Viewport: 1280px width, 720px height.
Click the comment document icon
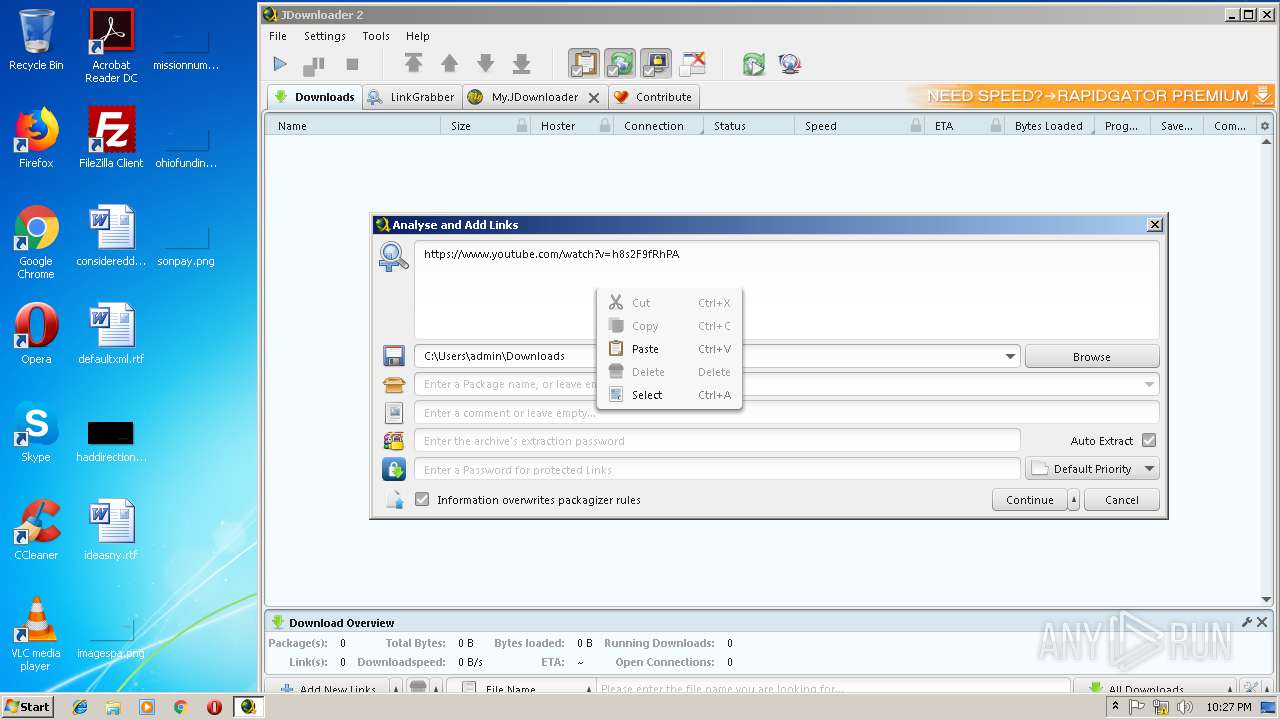coord(394,412)
